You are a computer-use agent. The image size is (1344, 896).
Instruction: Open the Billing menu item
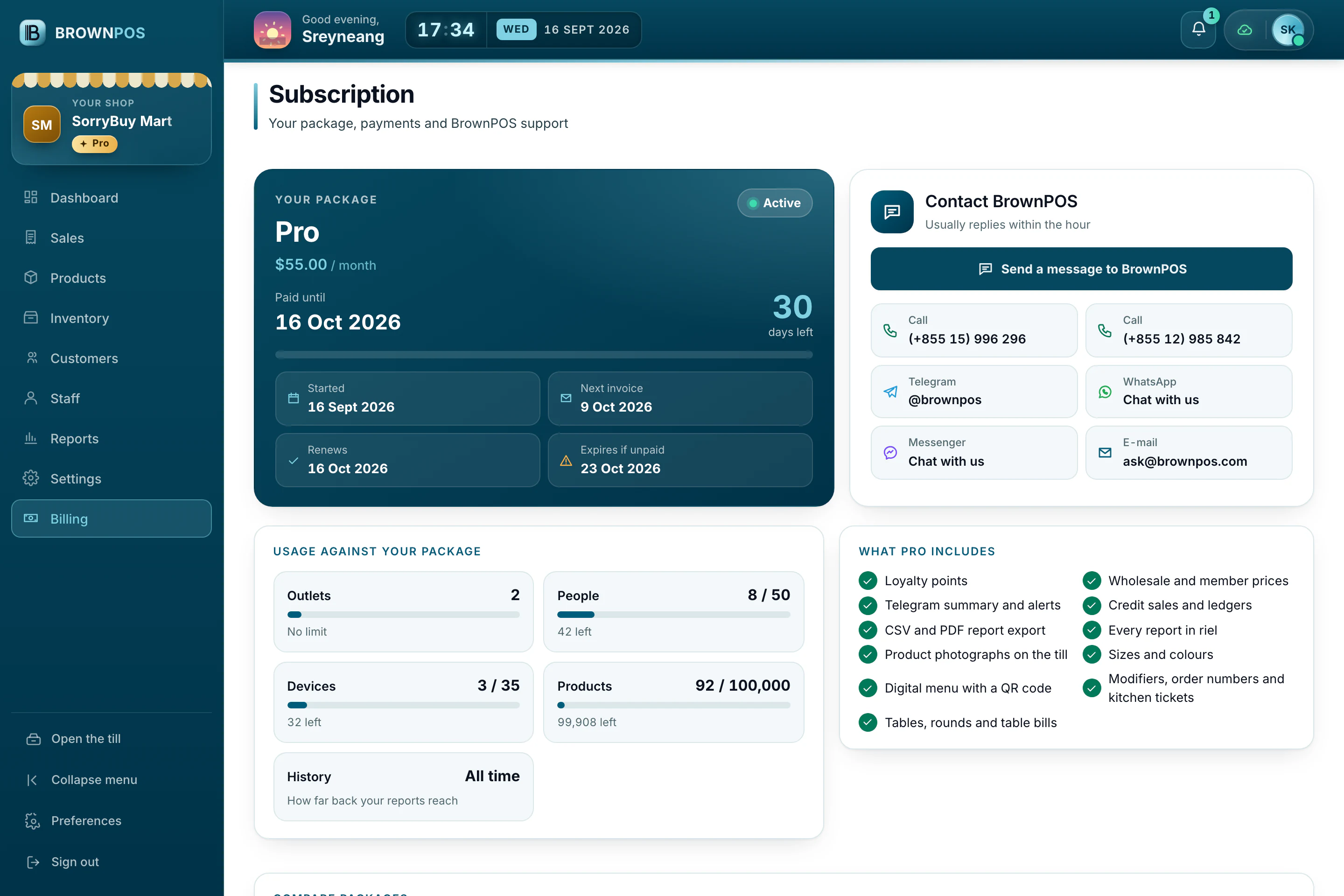click(x=112, y=518)
